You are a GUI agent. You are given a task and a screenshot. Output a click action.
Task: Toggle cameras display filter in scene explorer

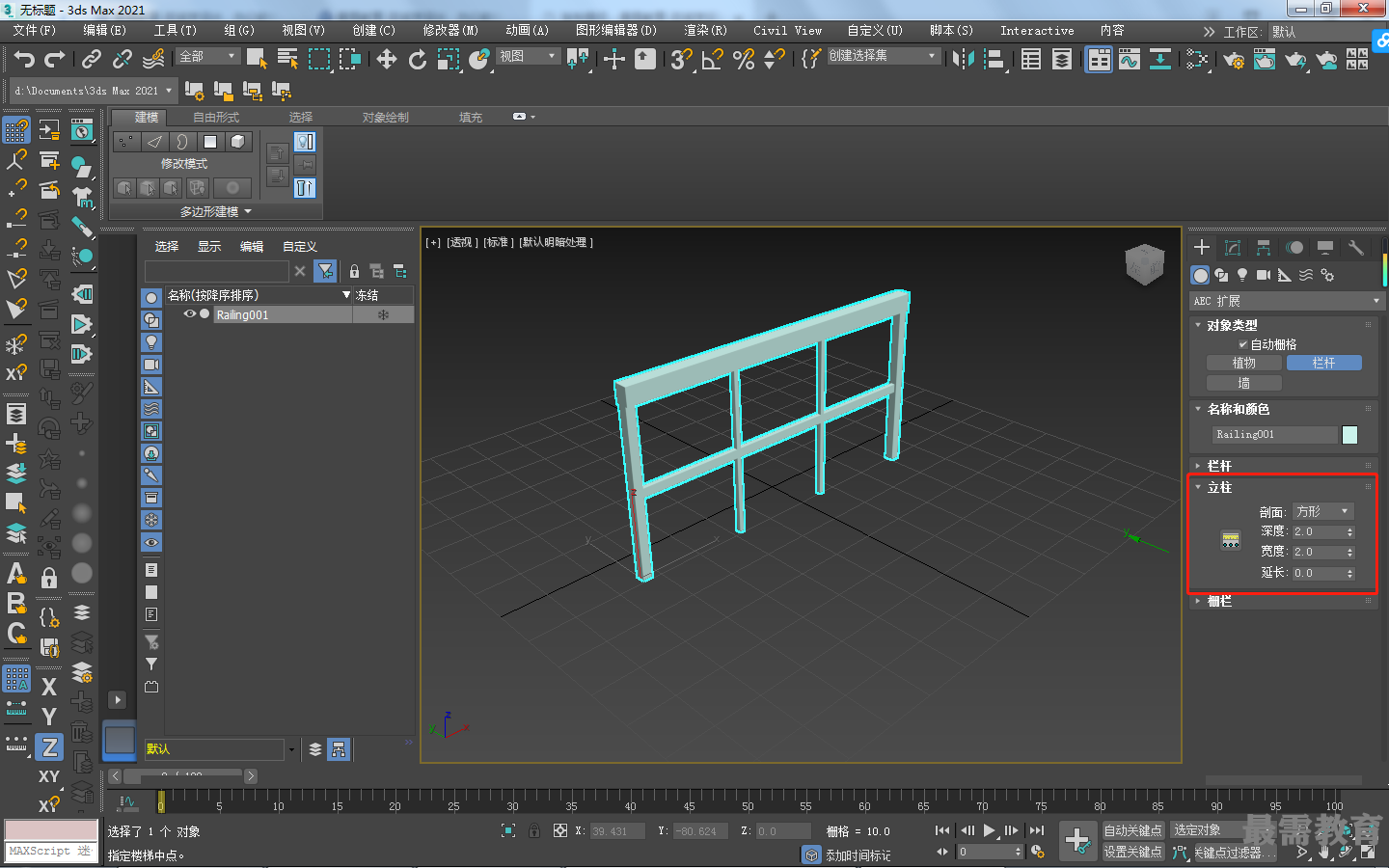(x=151, y=365)
